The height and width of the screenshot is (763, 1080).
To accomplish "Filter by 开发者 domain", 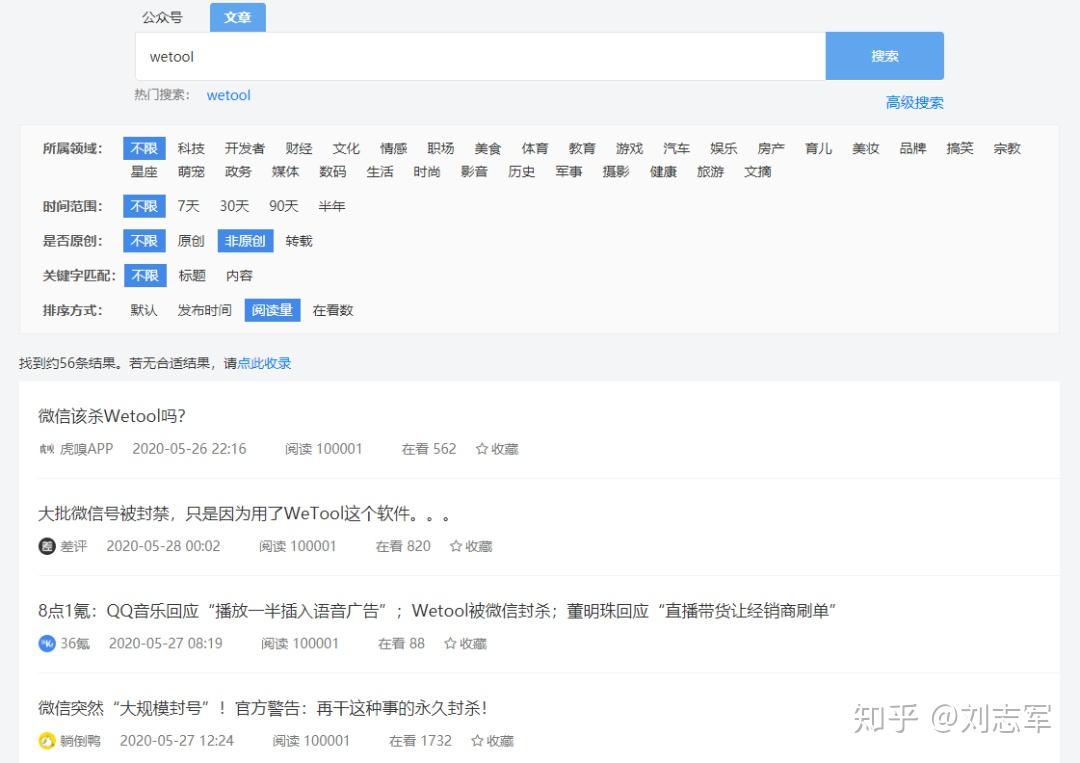I will coord(245,148).
